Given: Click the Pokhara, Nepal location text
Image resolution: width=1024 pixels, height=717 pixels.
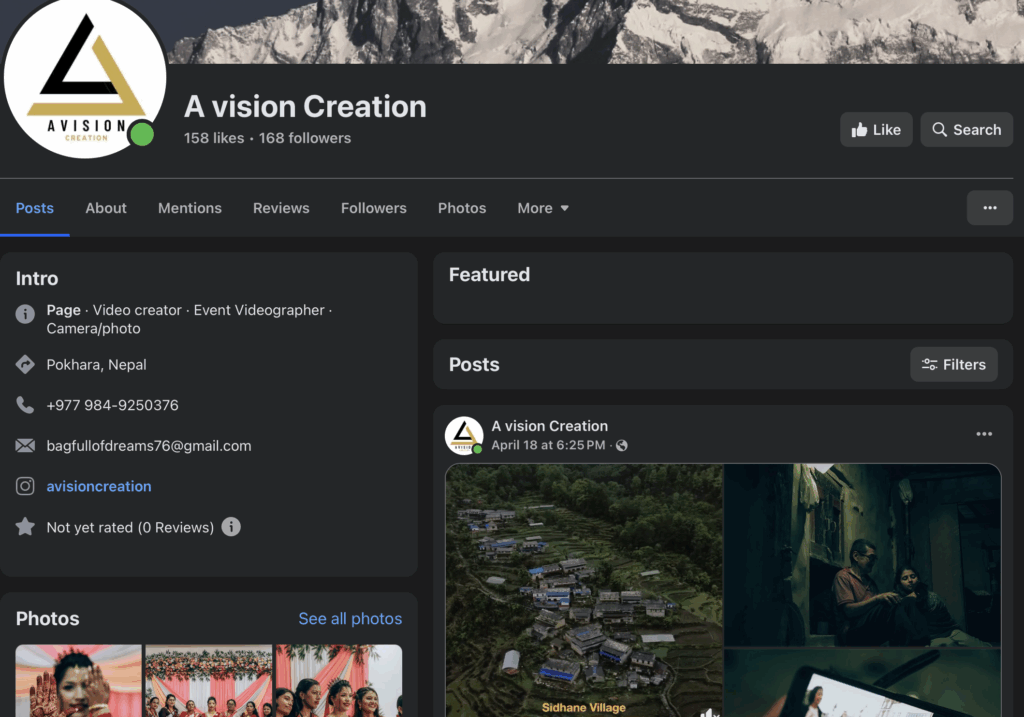Looking at the screenshot, I should (x=96, y=364).
